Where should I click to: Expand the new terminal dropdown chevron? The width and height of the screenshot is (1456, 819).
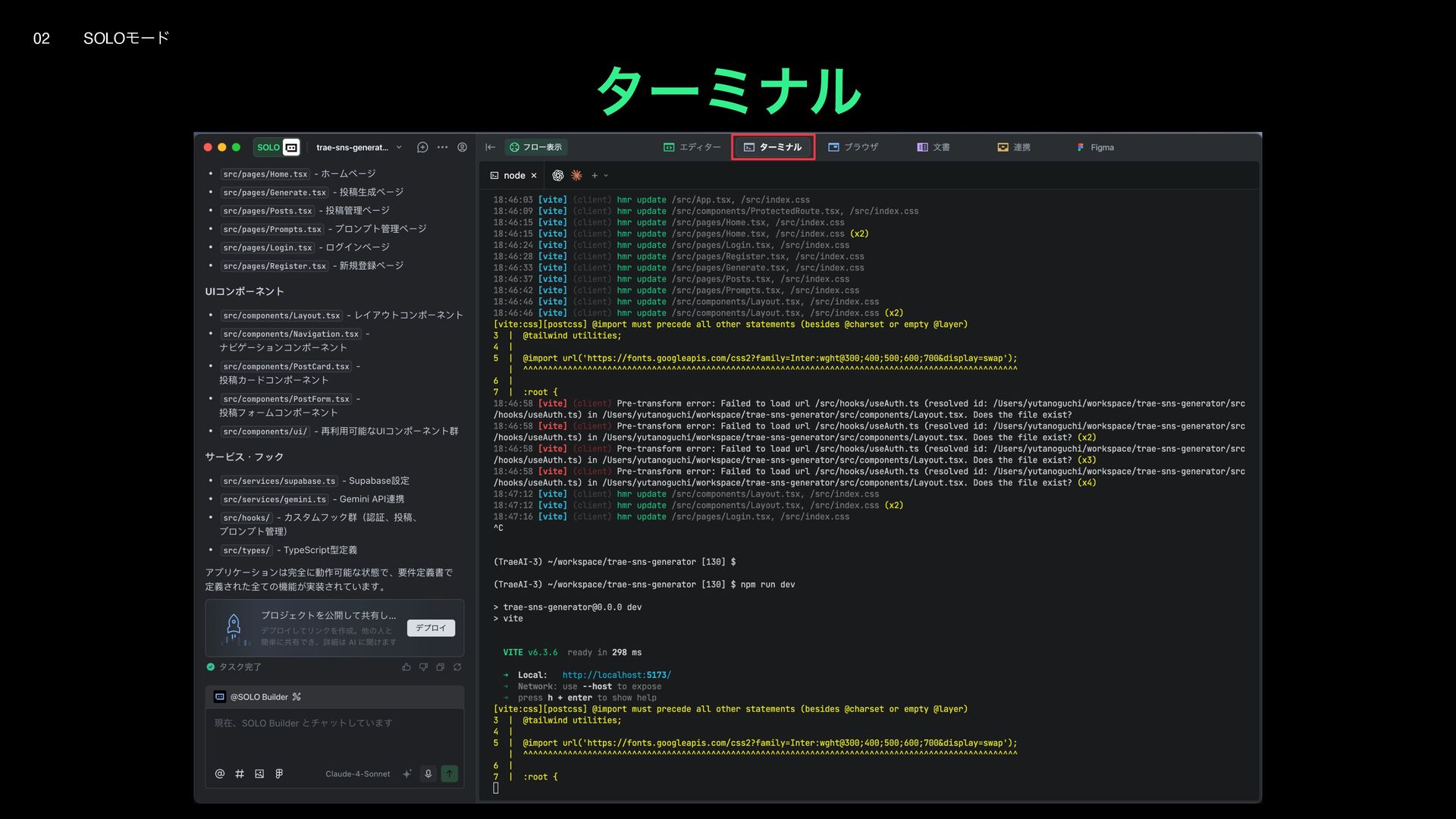pyautogui.click(x=606, y=175)
